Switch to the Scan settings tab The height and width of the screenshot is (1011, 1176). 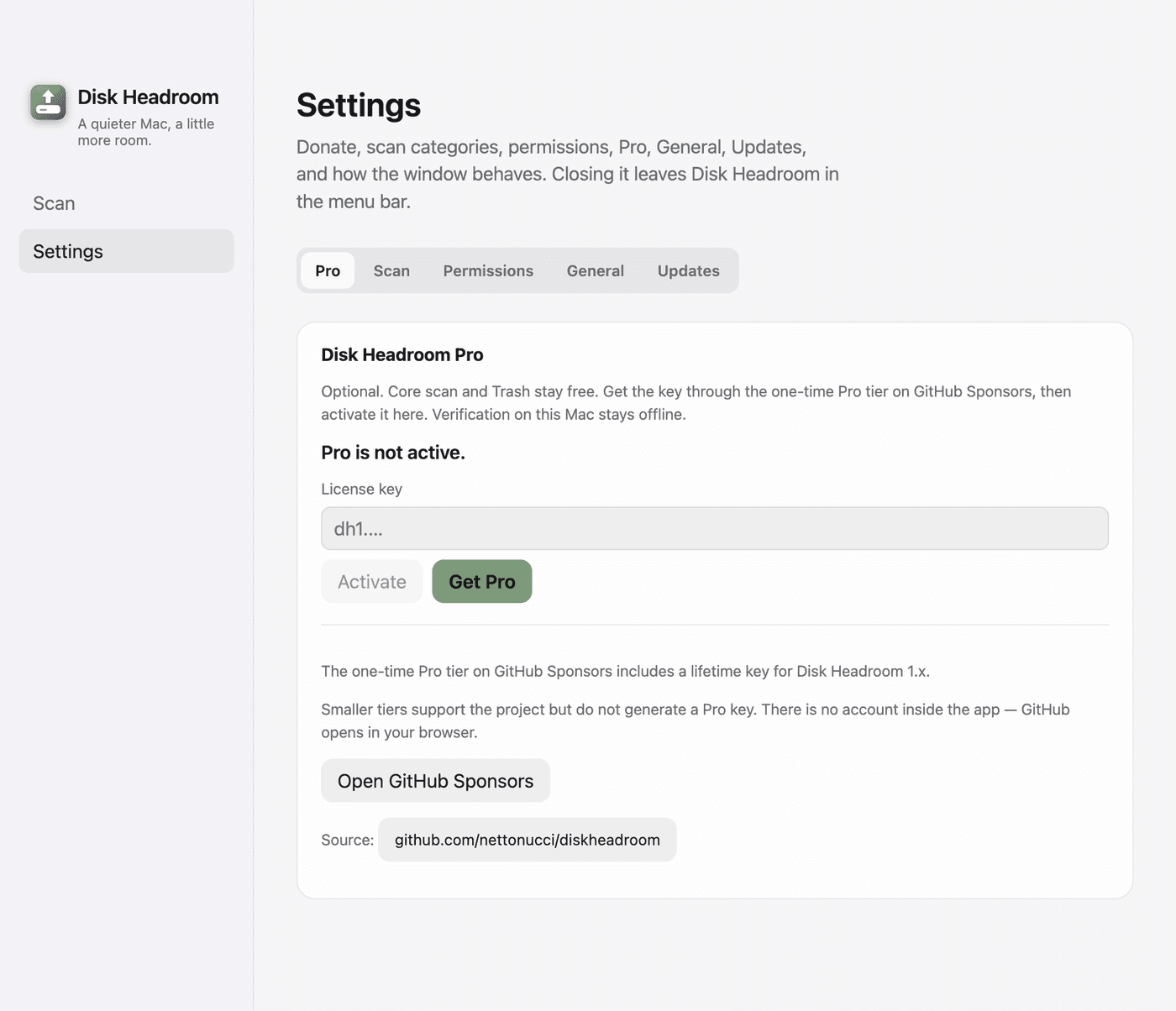[391, 270]
